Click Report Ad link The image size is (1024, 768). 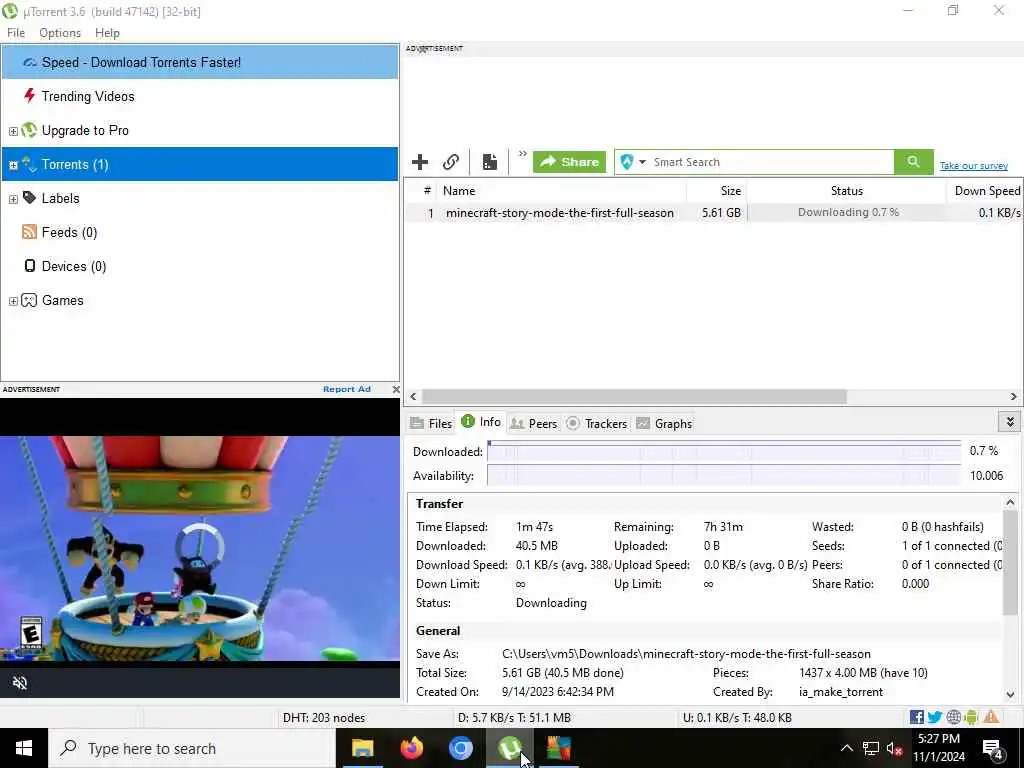coord(347,389)
